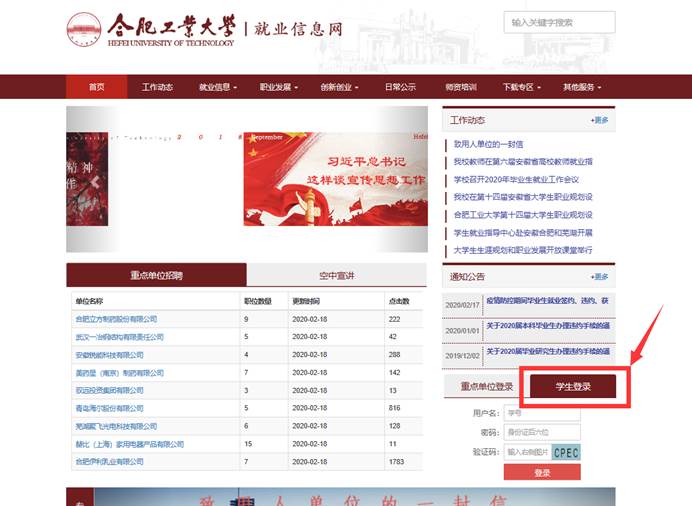
Task: Open the 日常公示 menu item
Action: (400, 87)
